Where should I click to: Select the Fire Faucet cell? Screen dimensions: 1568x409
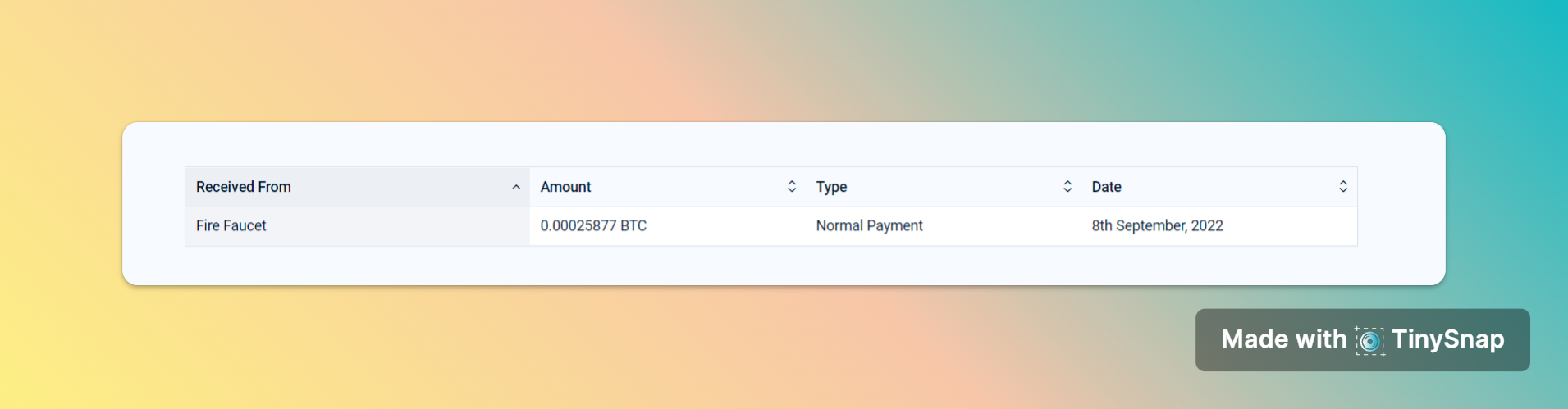231,225
